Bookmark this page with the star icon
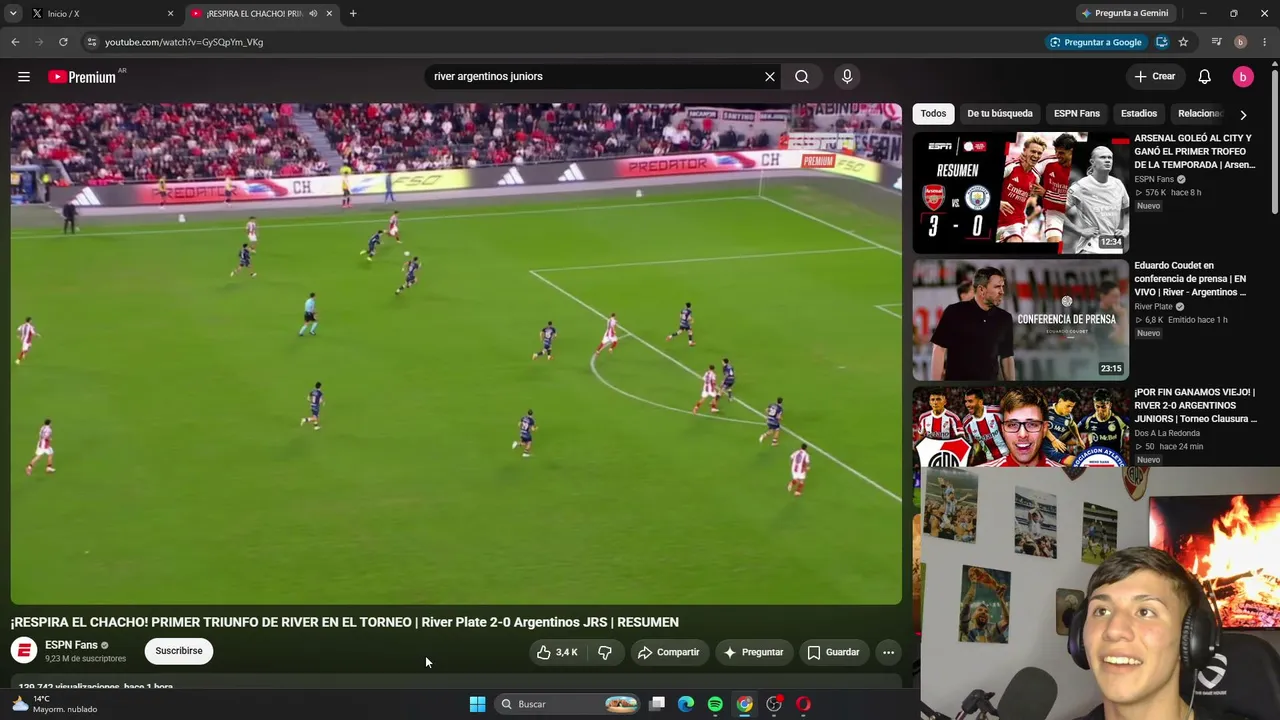1280x720 pixels. click(1183, 42)
